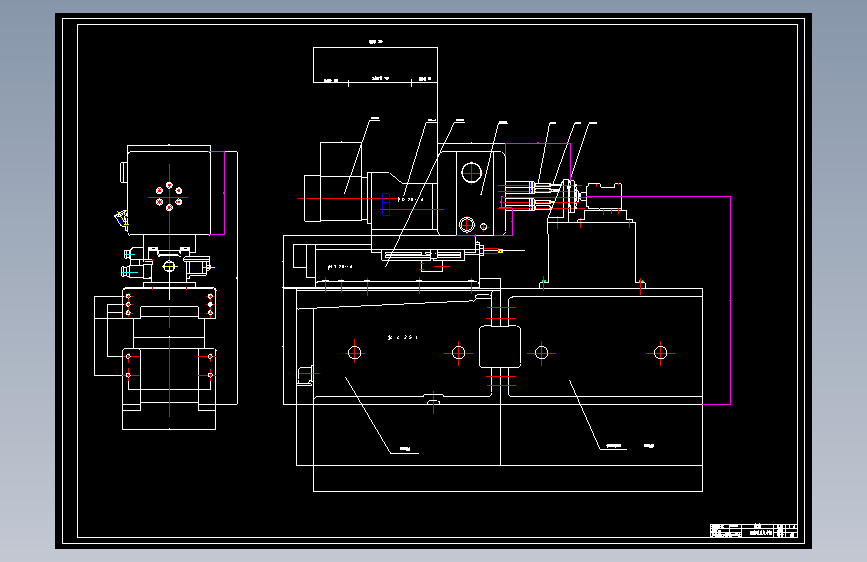Image resolution: width=867 pixels, height=562 pixels.
Task: Click the magenta vertical line on the far right
Action: coord(730,300)
